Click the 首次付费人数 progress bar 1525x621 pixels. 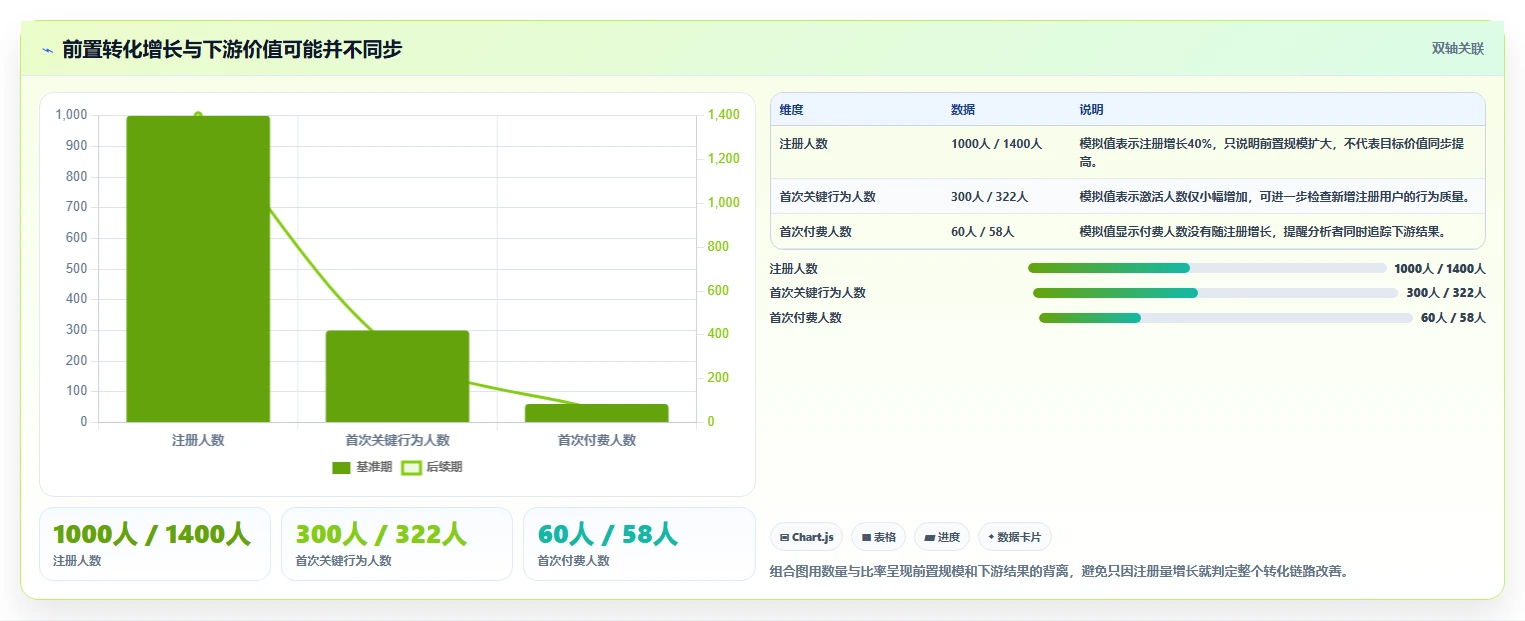[1226, 318]
